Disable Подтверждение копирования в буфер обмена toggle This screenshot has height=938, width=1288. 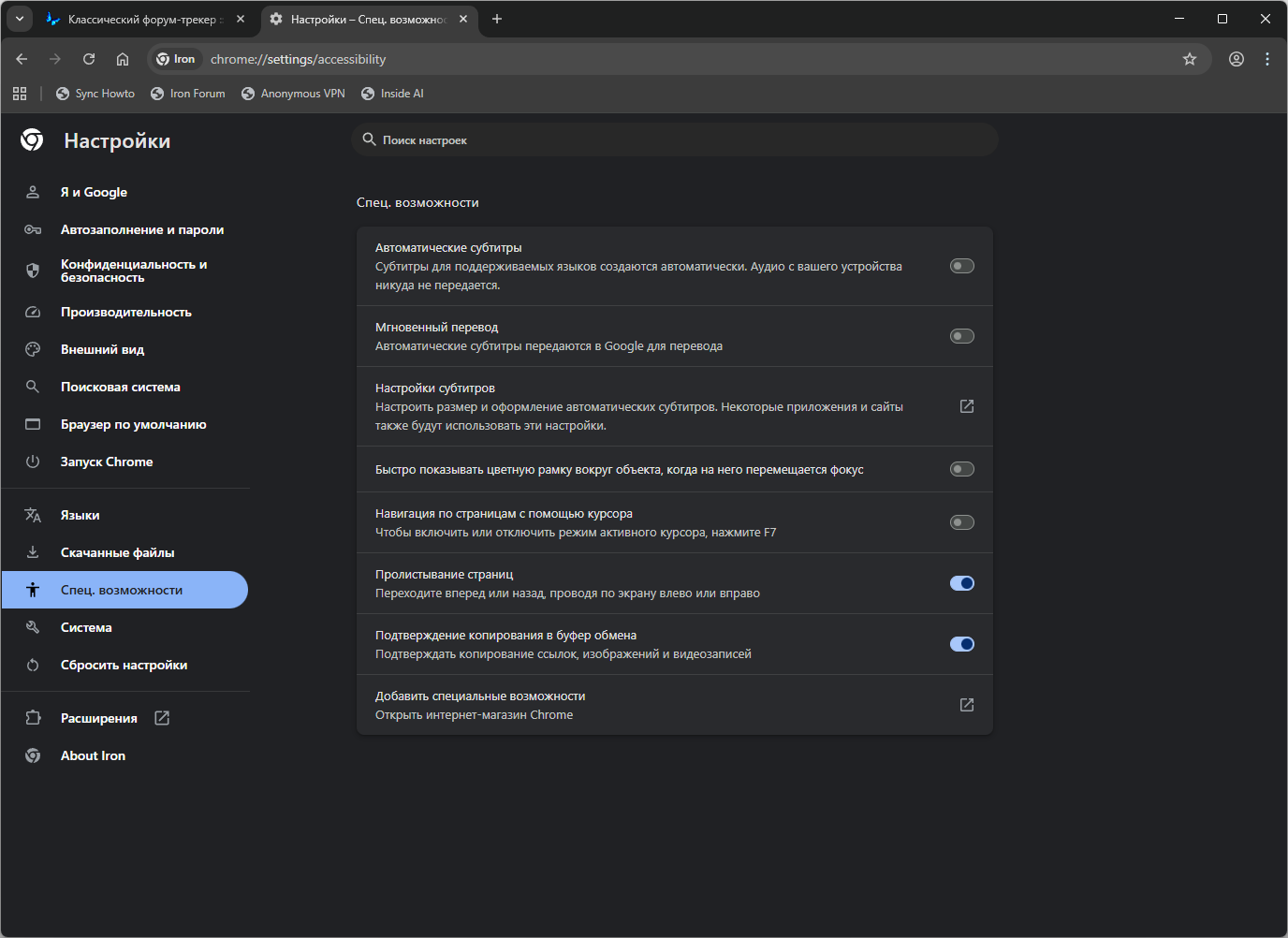pyautogui.click(x=961, y=644)
